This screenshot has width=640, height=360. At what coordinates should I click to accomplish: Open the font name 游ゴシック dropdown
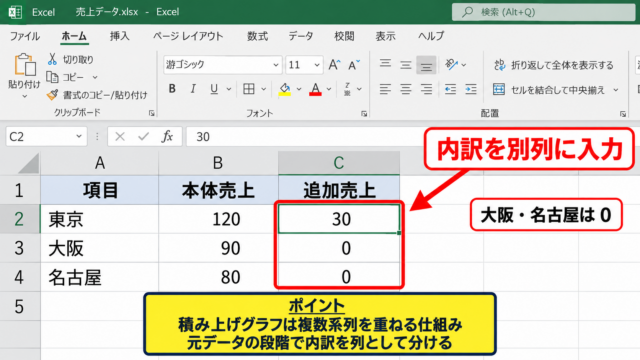276,65
